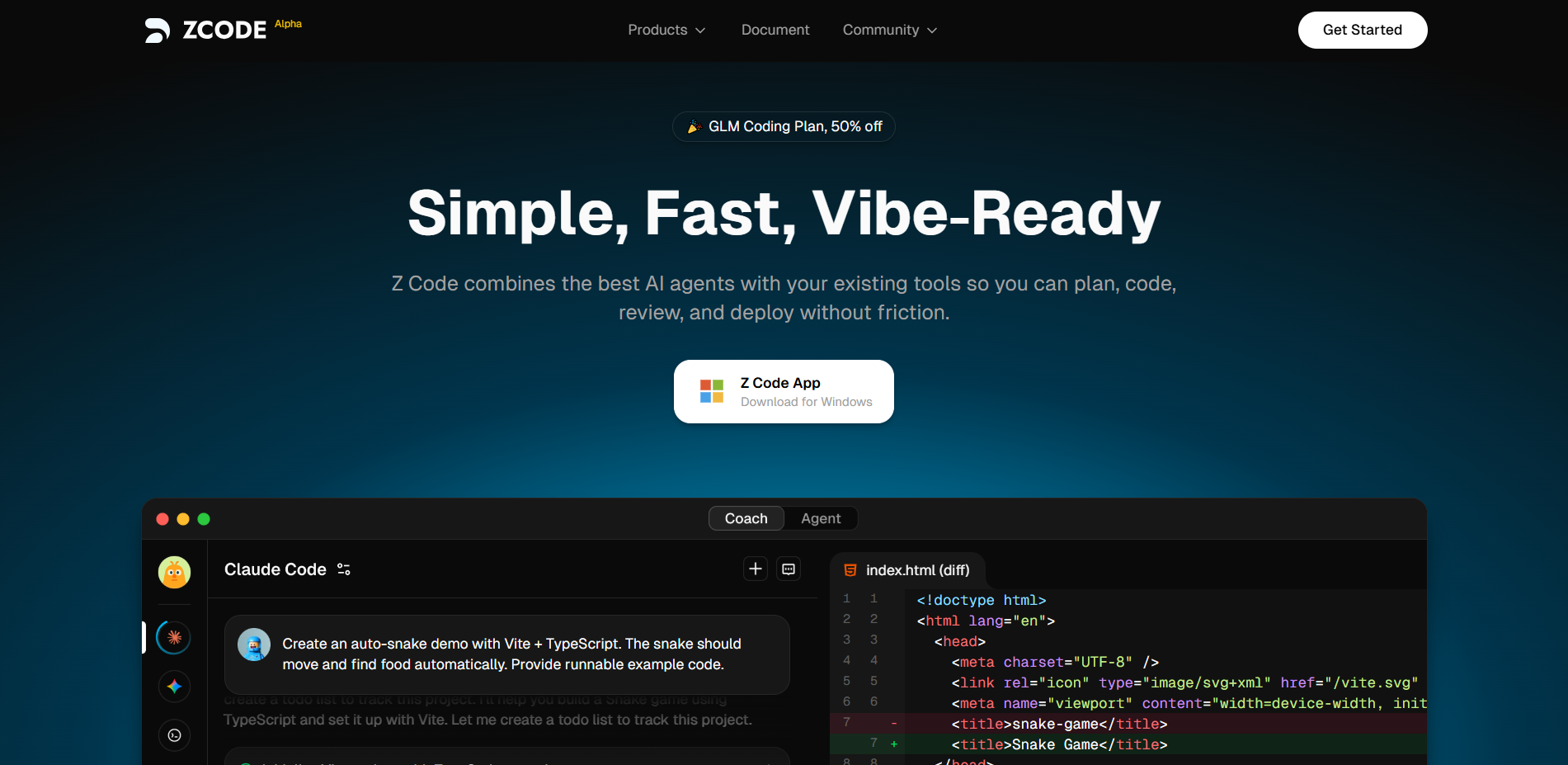This screenshot has width=1568, height=765.
Task: Click the ZCODE logo icon
Action: coord(158,31)
